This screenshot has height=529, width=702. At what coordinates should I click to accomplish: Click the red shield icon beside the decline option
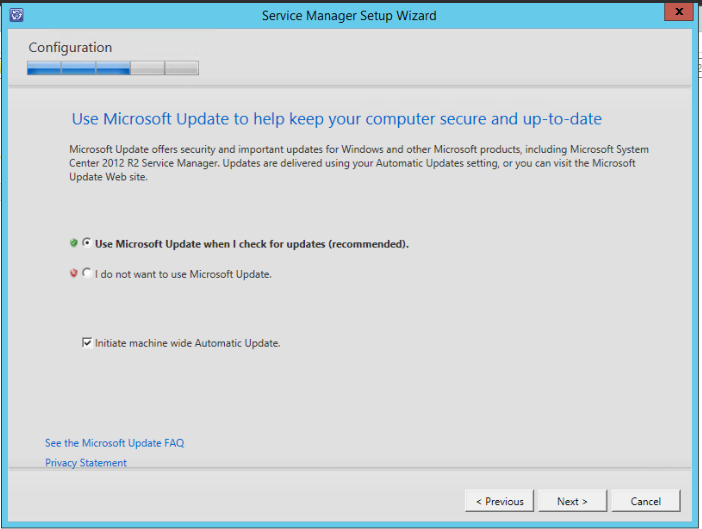[x=74, y=273]
